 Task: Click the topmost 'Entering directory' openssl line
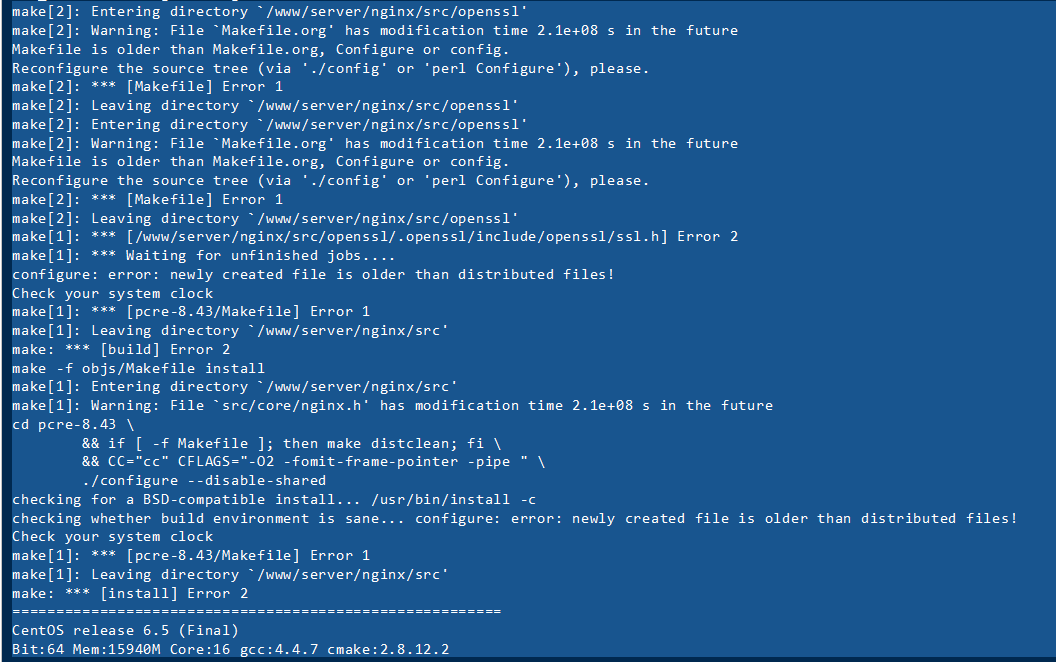pyautogui.click(x=269, y=11)
